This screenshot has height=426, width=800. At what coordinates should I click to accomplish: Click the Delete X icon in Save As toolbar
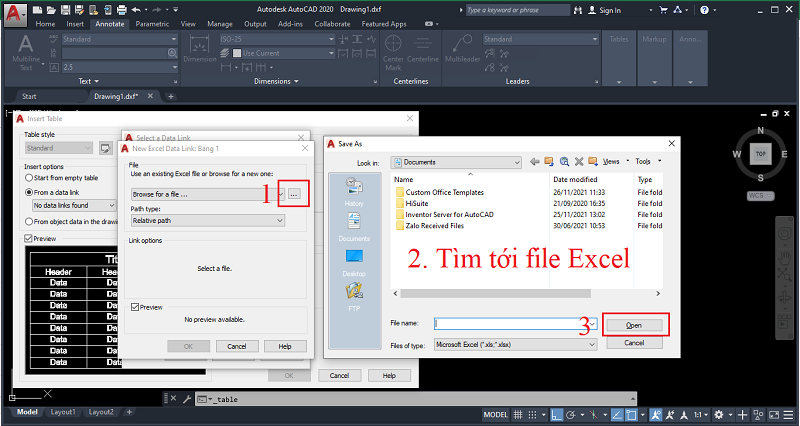tap(579, 162)
